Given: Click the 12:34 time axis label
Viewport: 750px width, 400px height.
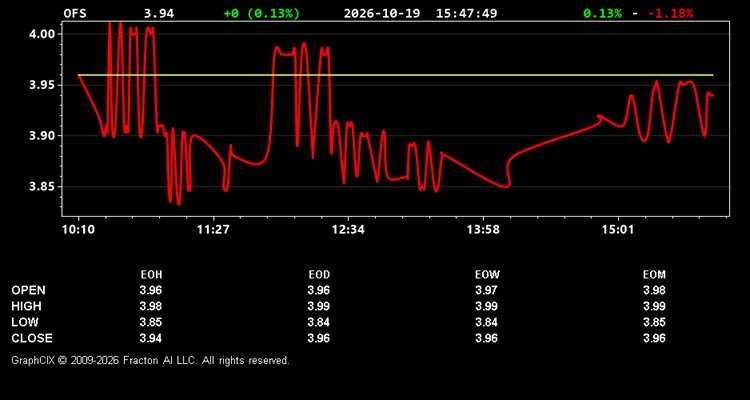Looking at the screenshot, I should click(348, 230).
